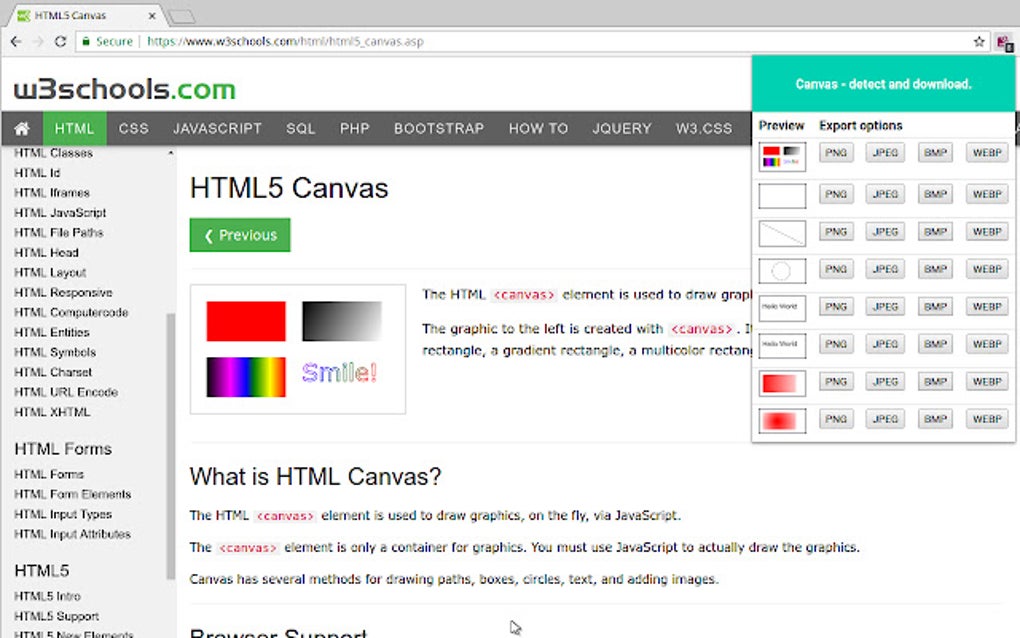The width and height of the screenshot is (1020, 638).
Task: Open HTML Iframes sidebar link
Action: pyautogui.click(x=52, y=193)
